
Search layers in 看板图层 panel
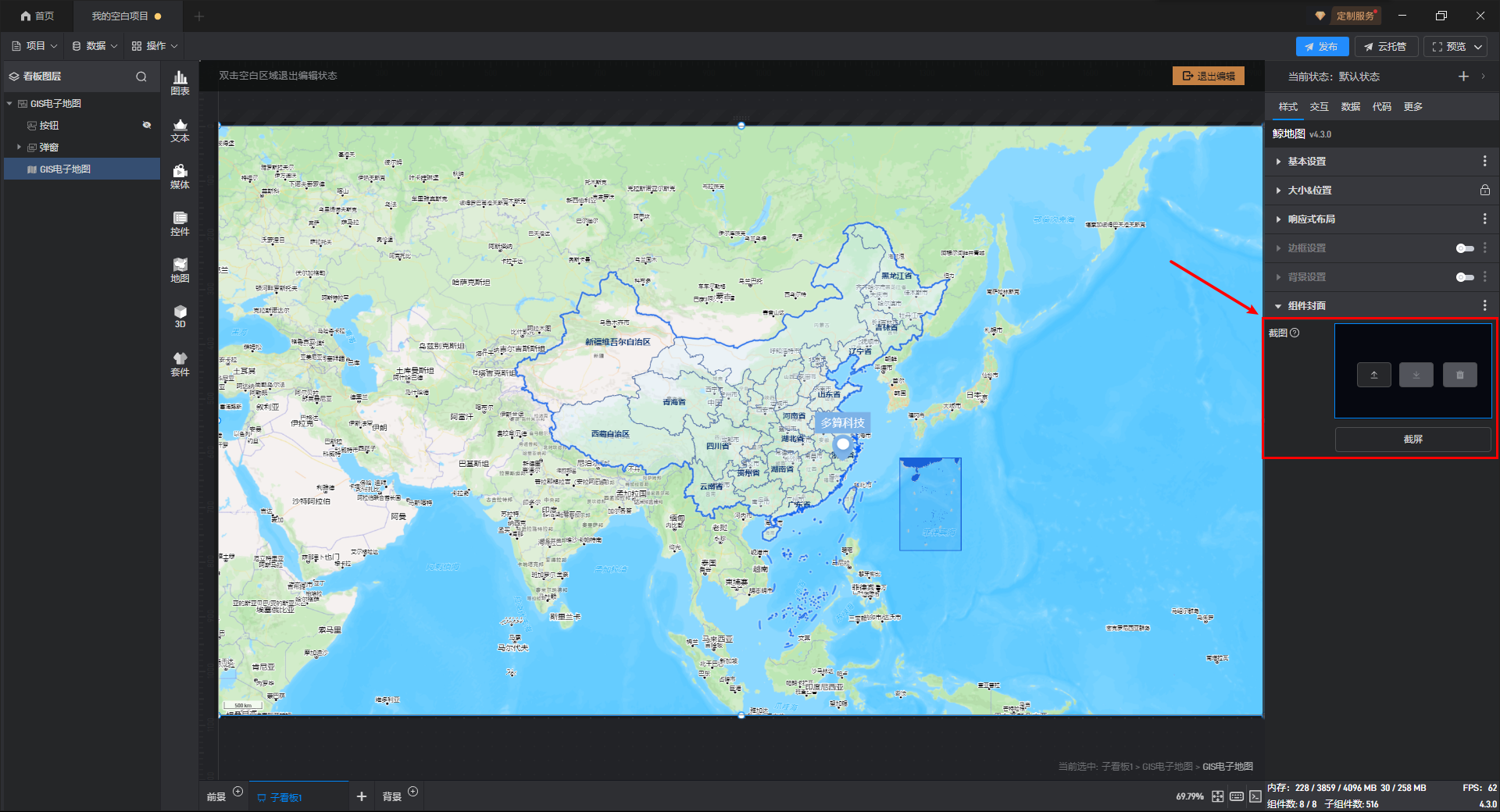coord(141,77)
